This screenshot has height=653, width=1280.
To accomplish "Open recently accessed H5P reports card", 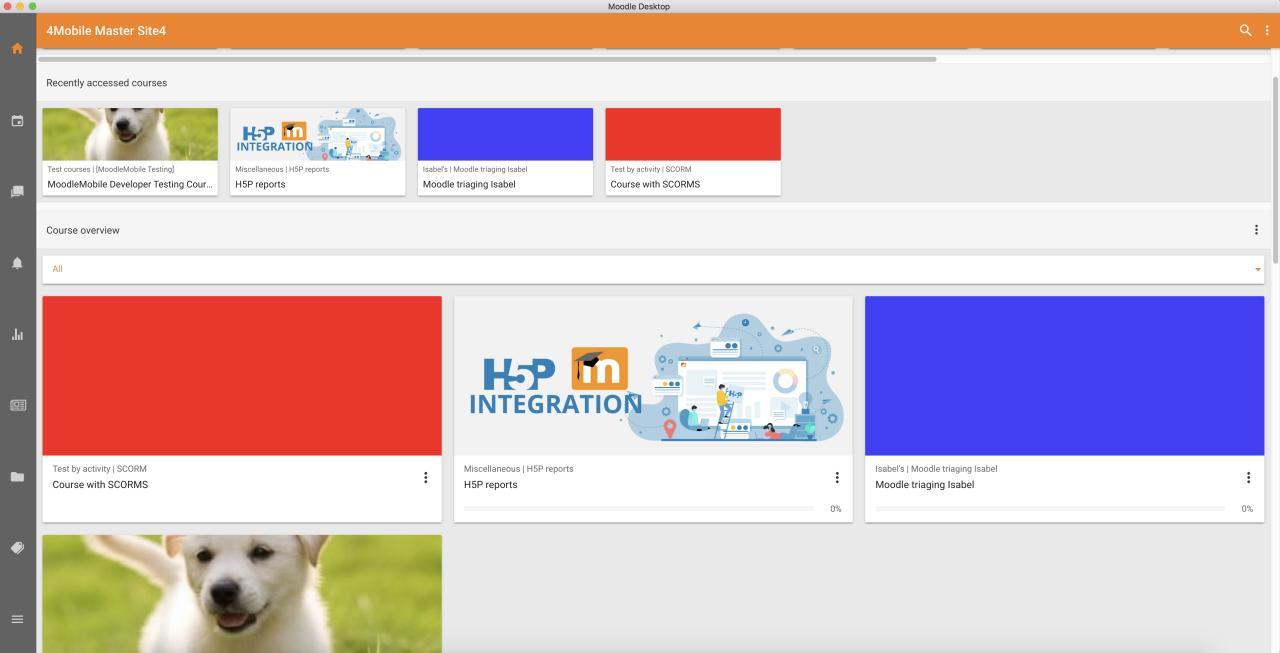I will (318, 151).
